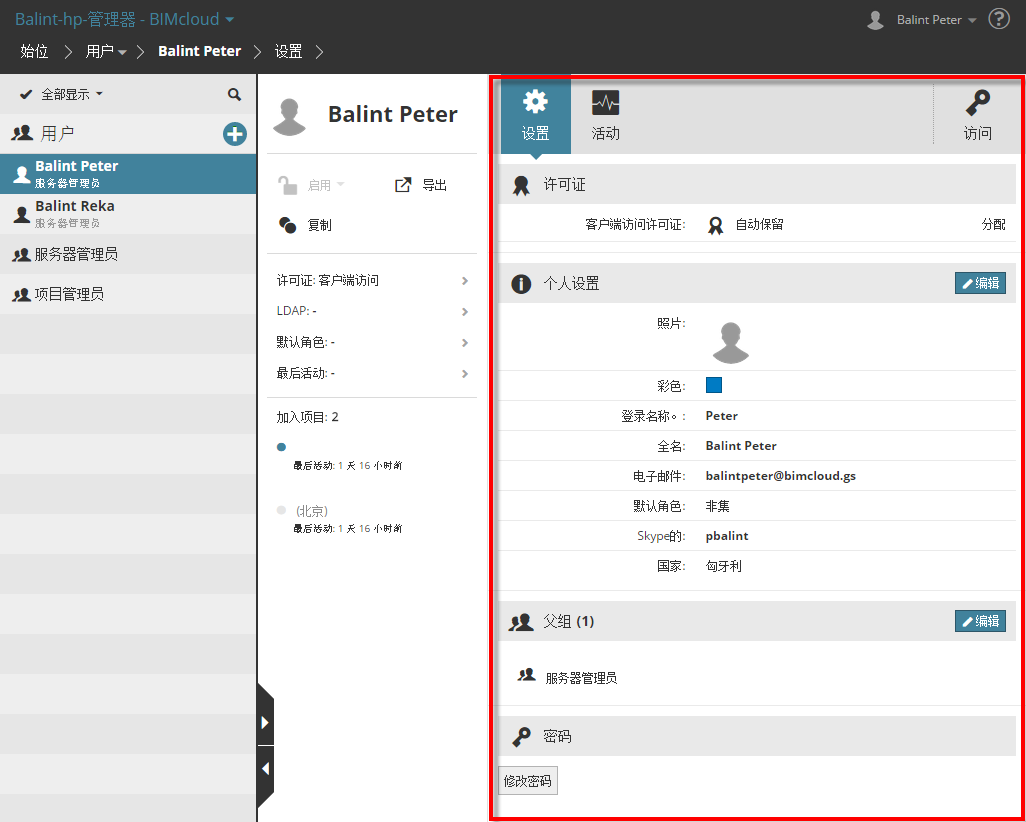The width and height of the screenshot is (1026, 822).
Task: Open the 访问 key tab
Action: point(978,116)
